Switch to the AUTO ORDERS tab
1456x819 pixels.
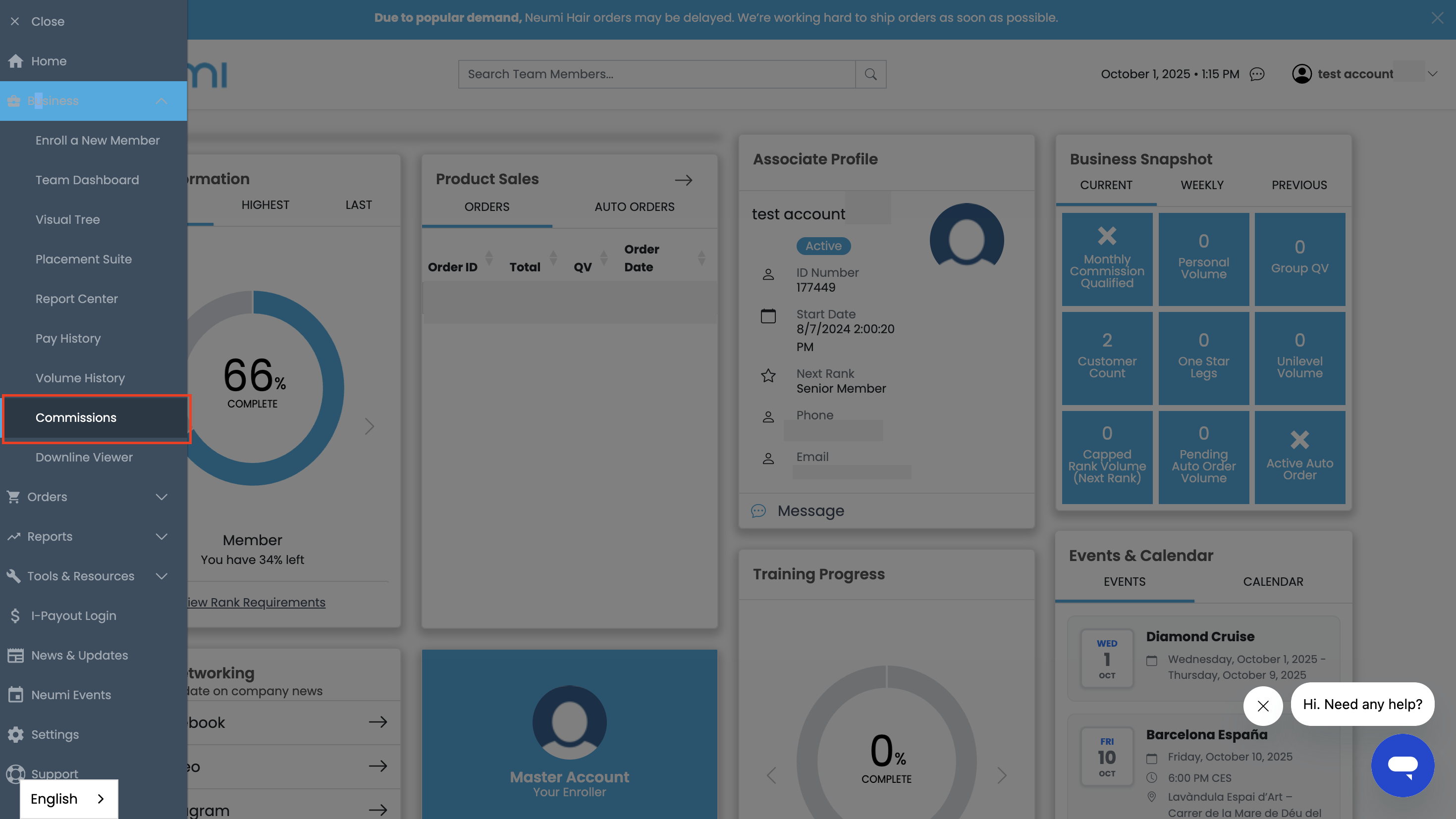[634, 206]
